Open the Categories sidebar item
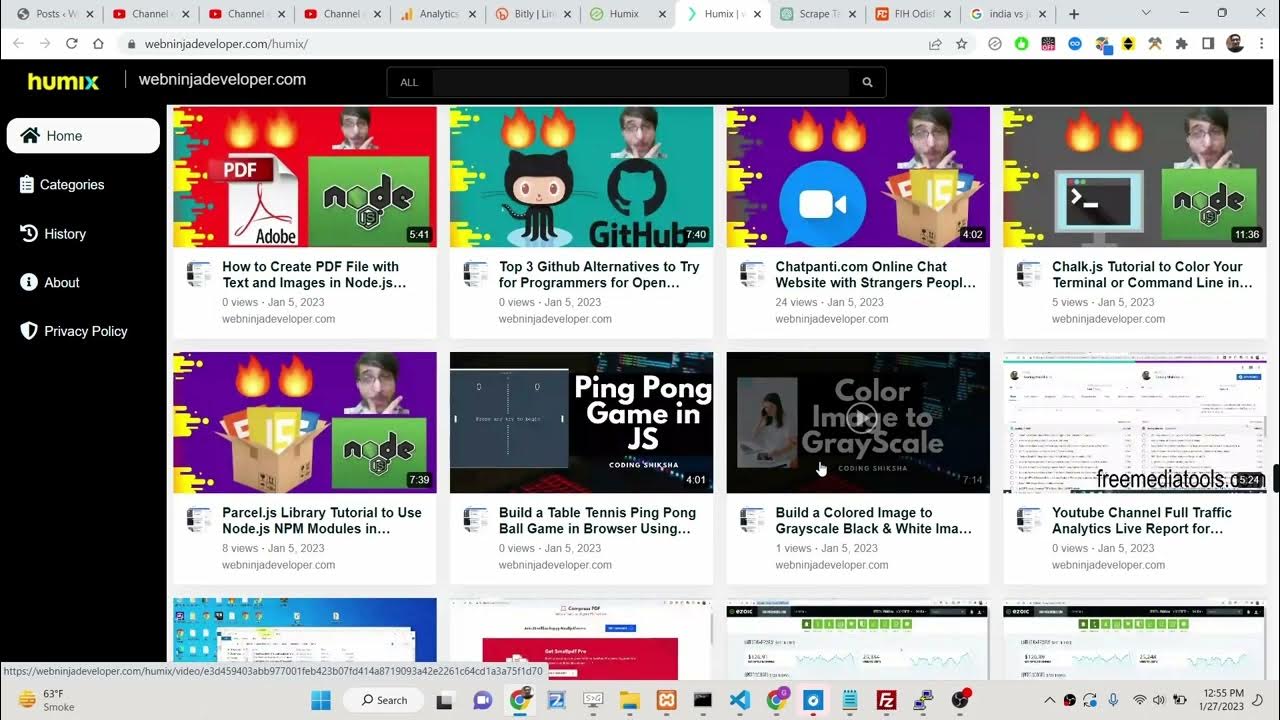1280x720 pixels. [x=72, y=185]
